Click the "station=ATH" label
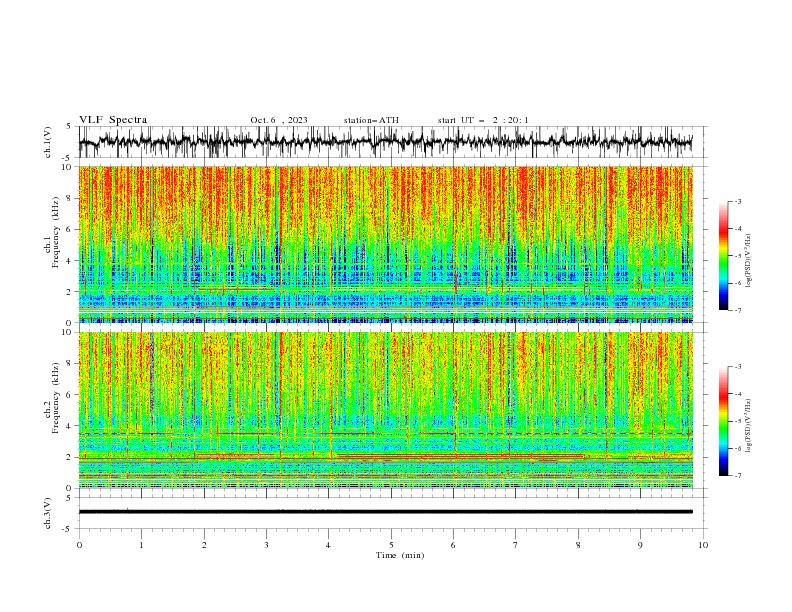The width and height of the screenshot is (792, 612). [371, 120]
